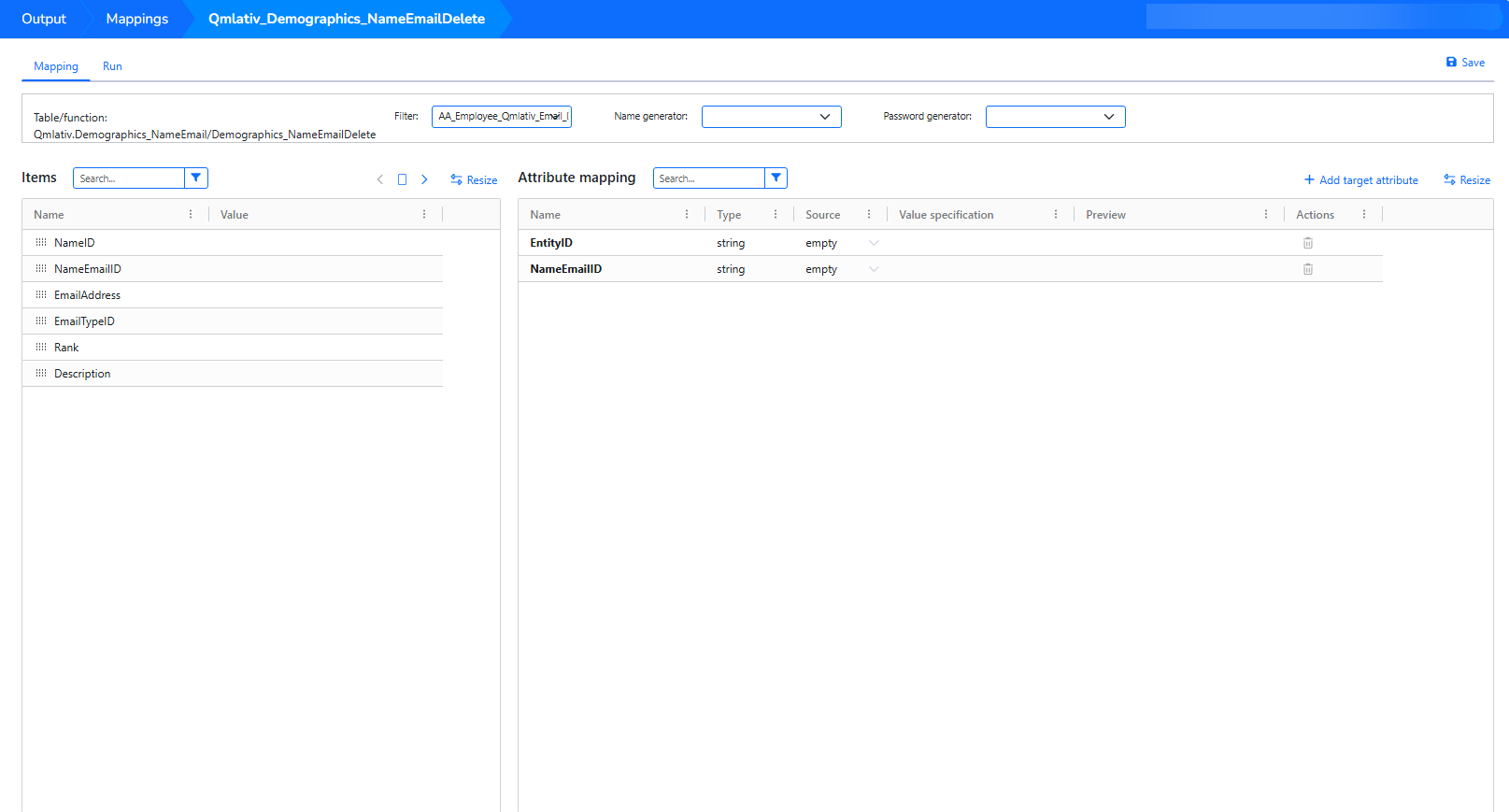
Task: Open Items Name column options menu
Action: 191,214
